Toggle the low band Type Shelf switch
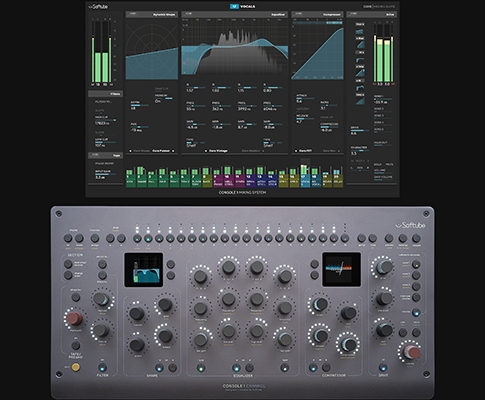The image size is (485, 400). click(x=196, y=143)
